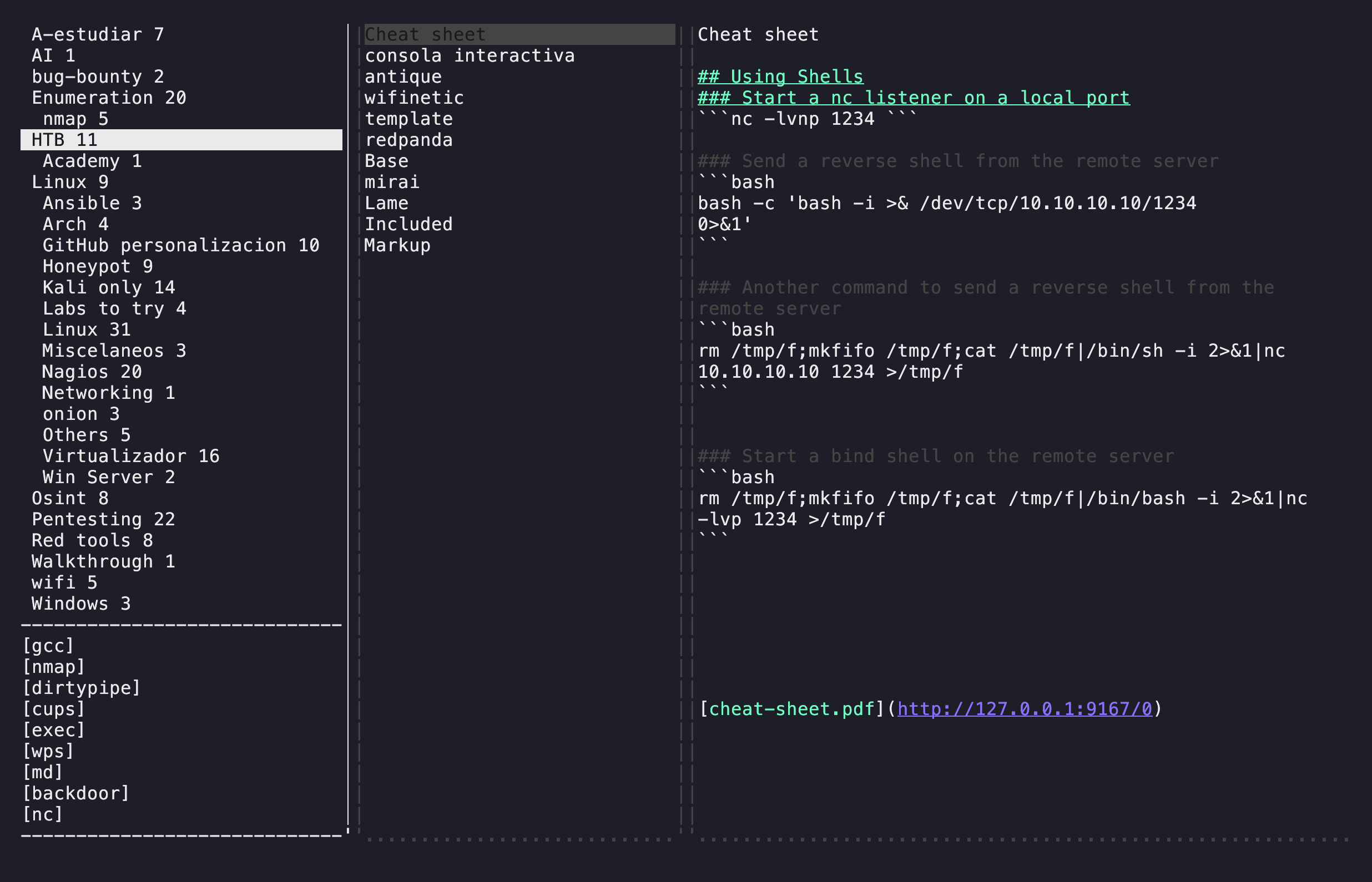Open the wifinetic note

413,98
